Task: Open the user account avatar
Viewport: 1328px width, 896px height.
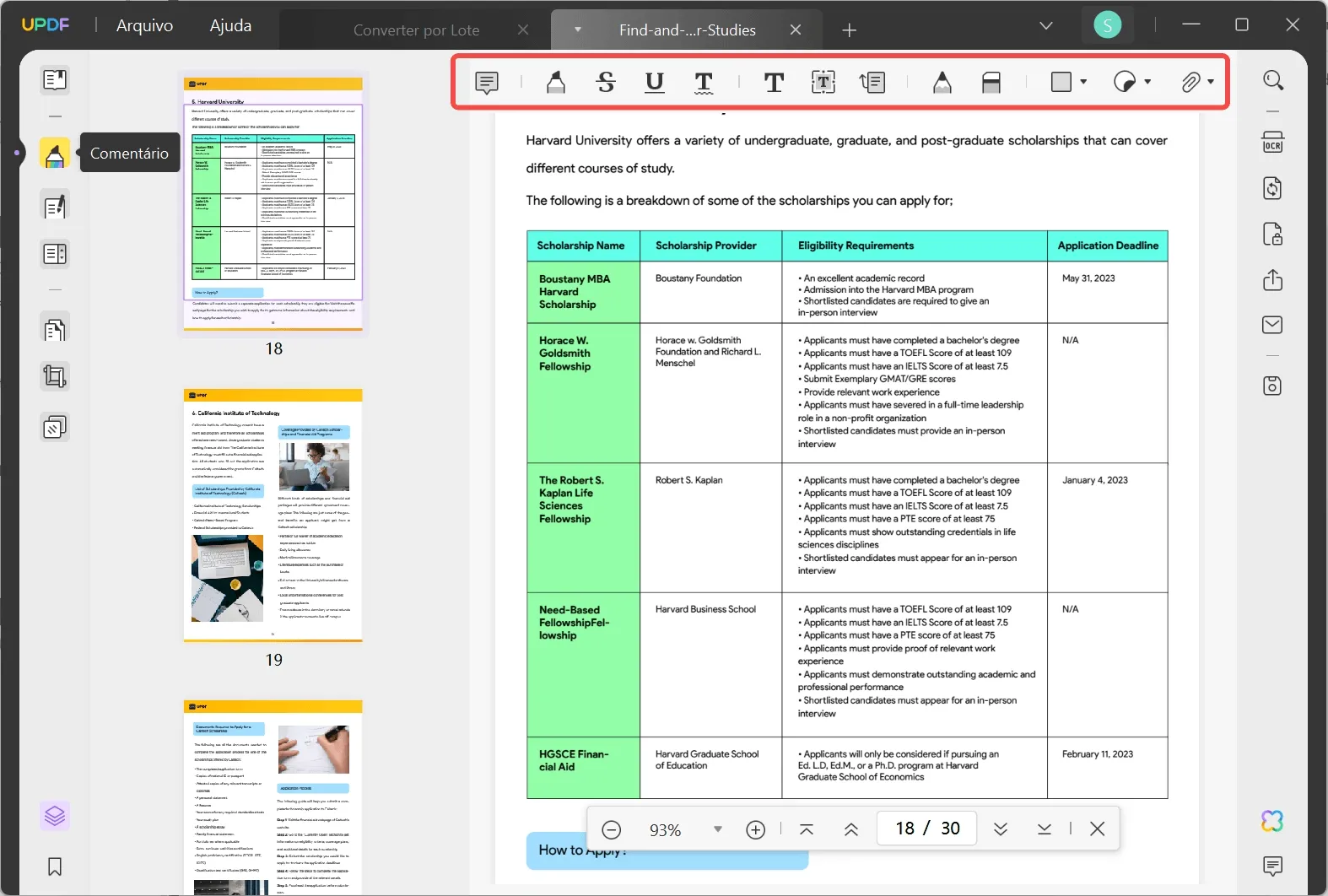Action: point(1107,25)
